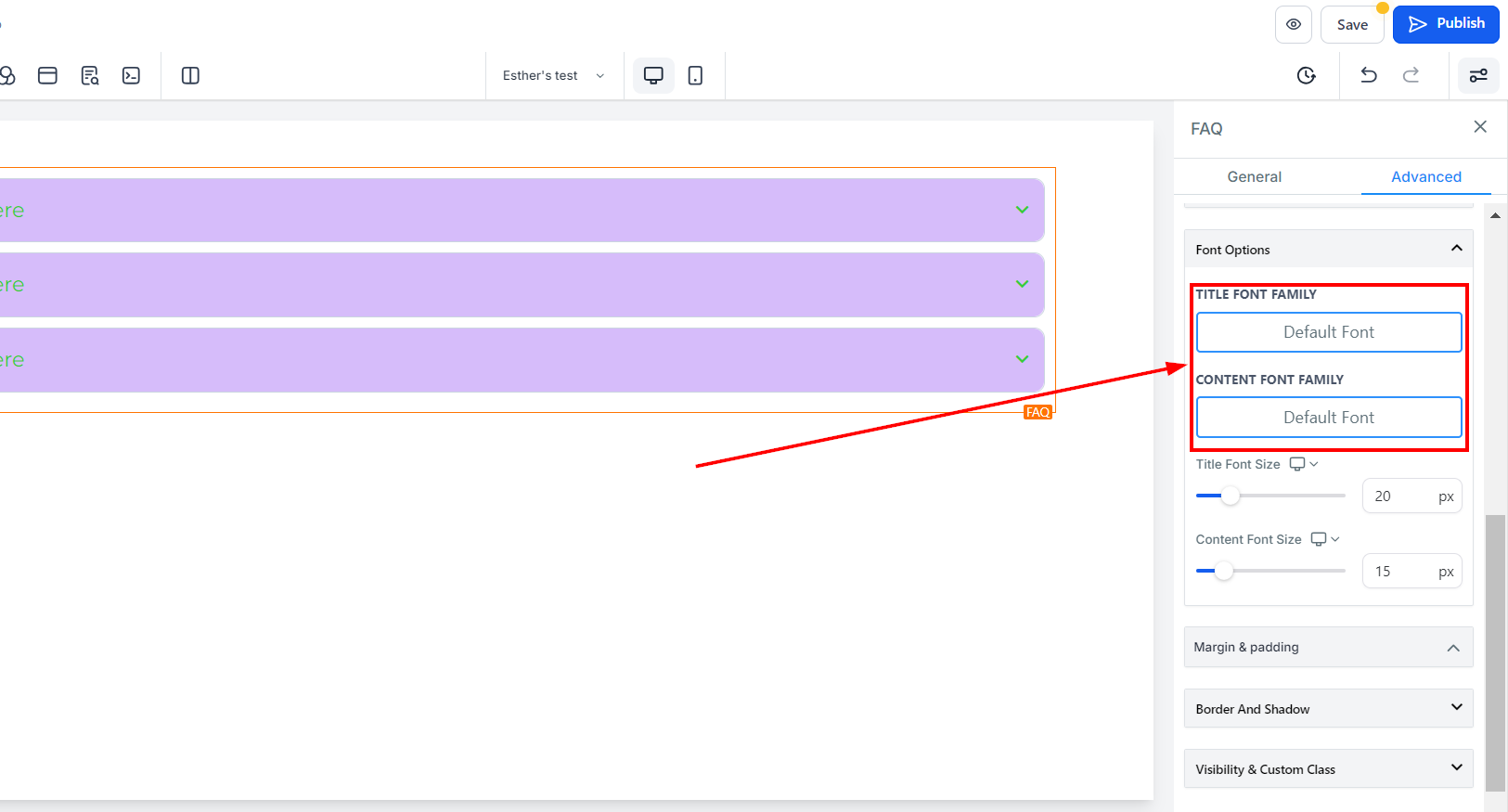Switch to mobile view icon
Image resolution: width=1508 pixels, height=812 pixels.
tap(695, 75)
